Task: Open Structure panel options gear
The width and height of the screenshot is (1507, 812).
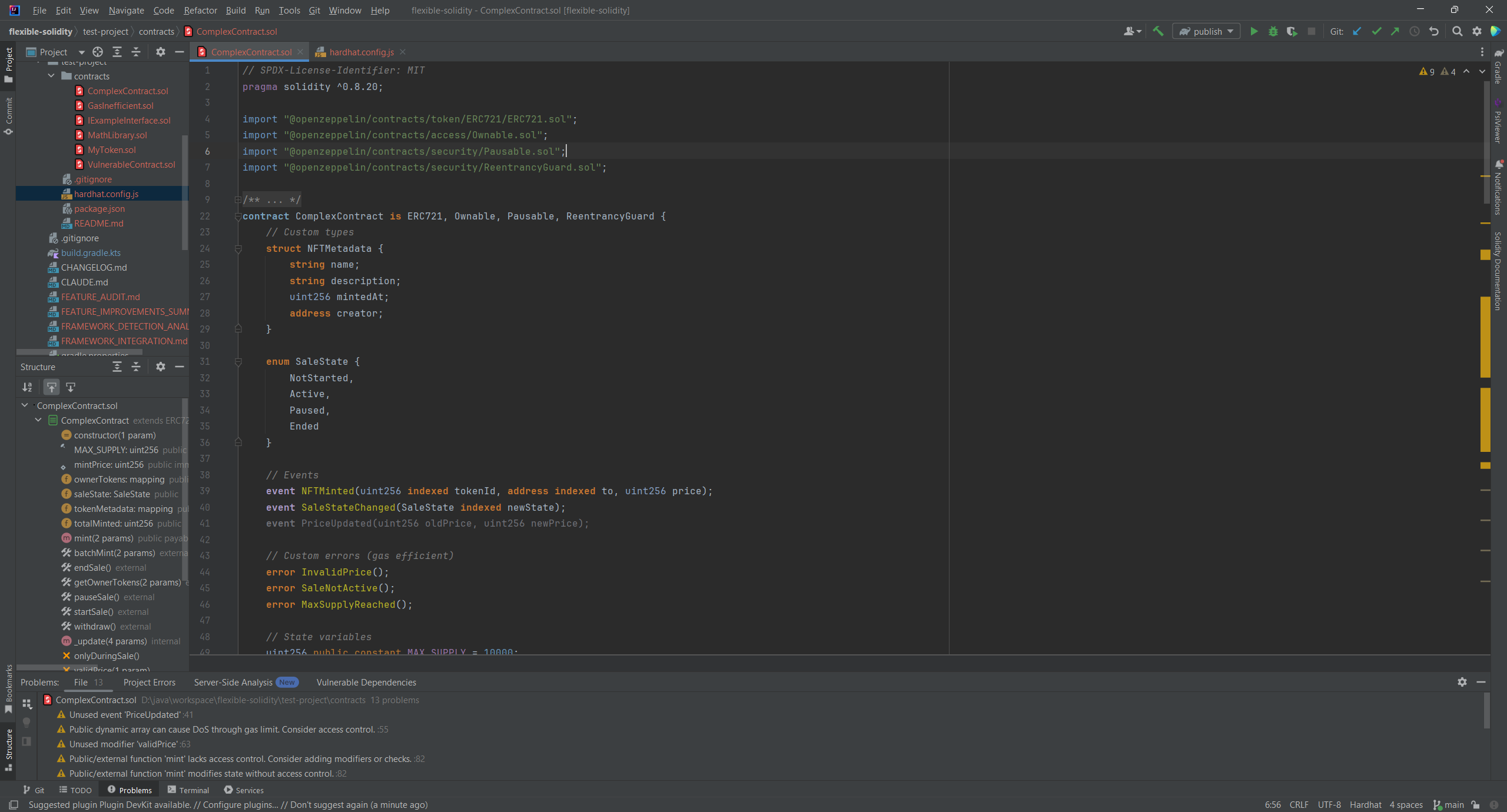Action: point(160,367)
